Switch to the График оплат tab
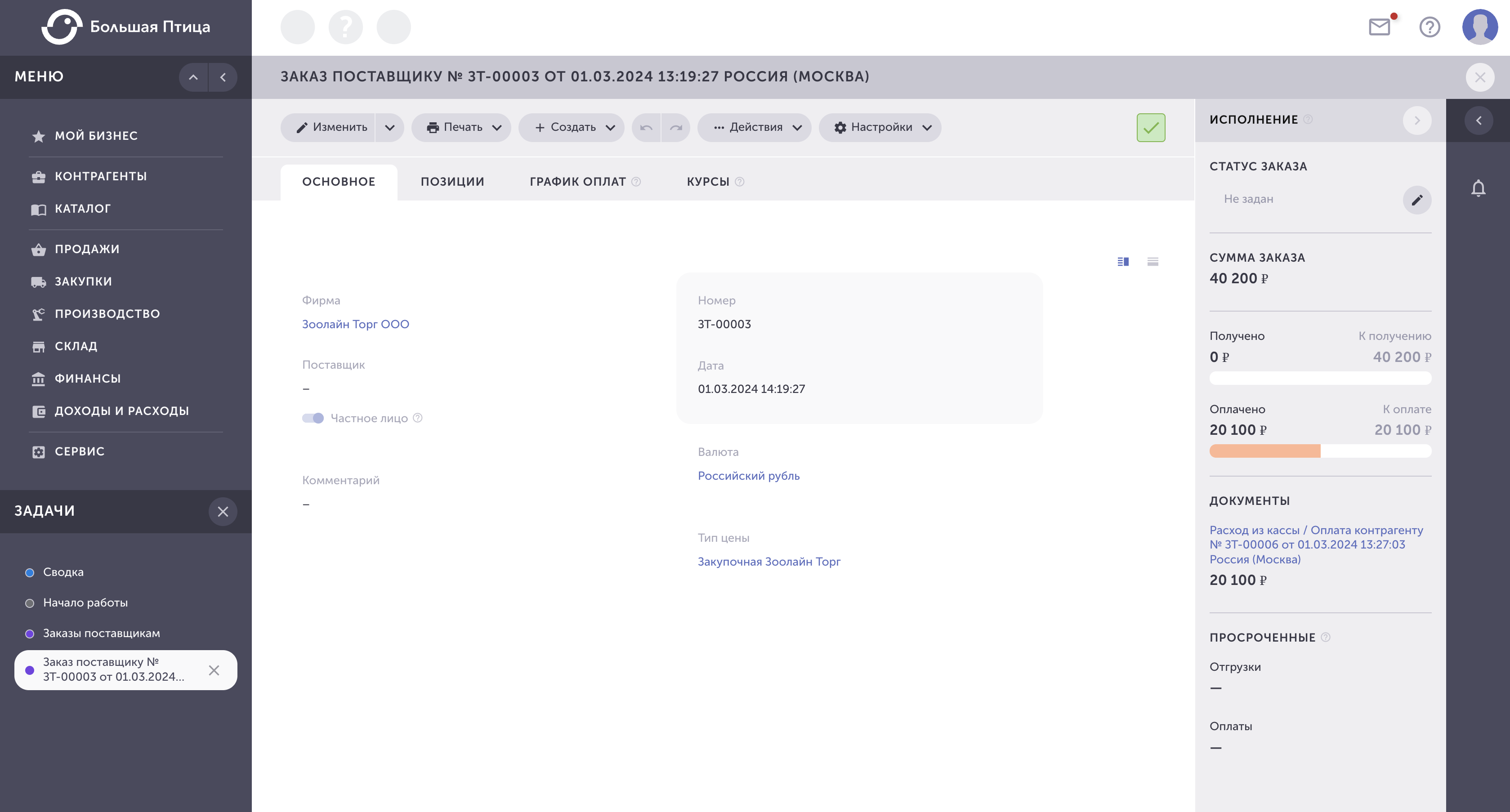This screenshot has width=1510, height=812. [x=577, y=182]
